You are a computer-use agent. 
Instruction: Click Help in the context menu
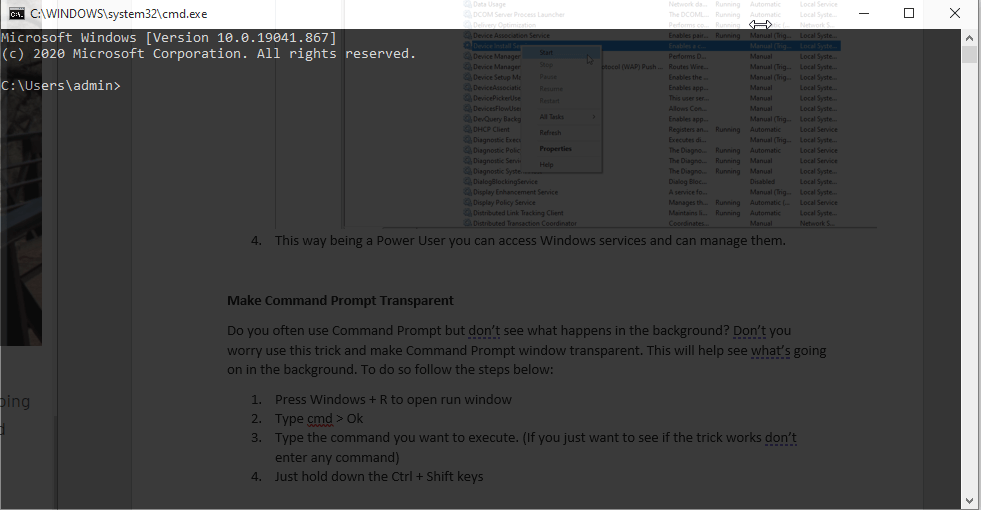[x=546, y=164]
